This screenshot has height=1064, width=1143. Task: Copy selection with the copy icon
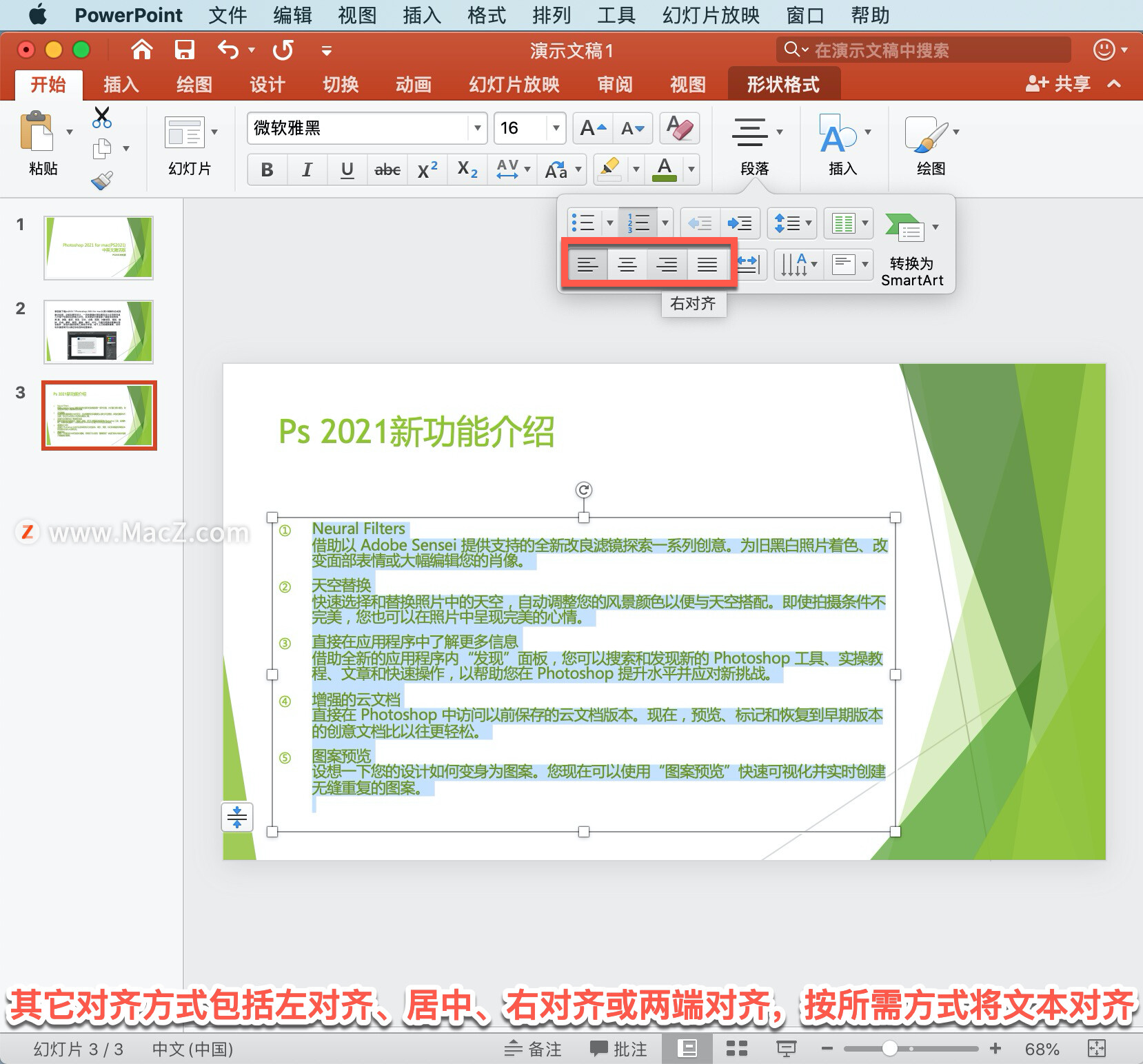102,148
